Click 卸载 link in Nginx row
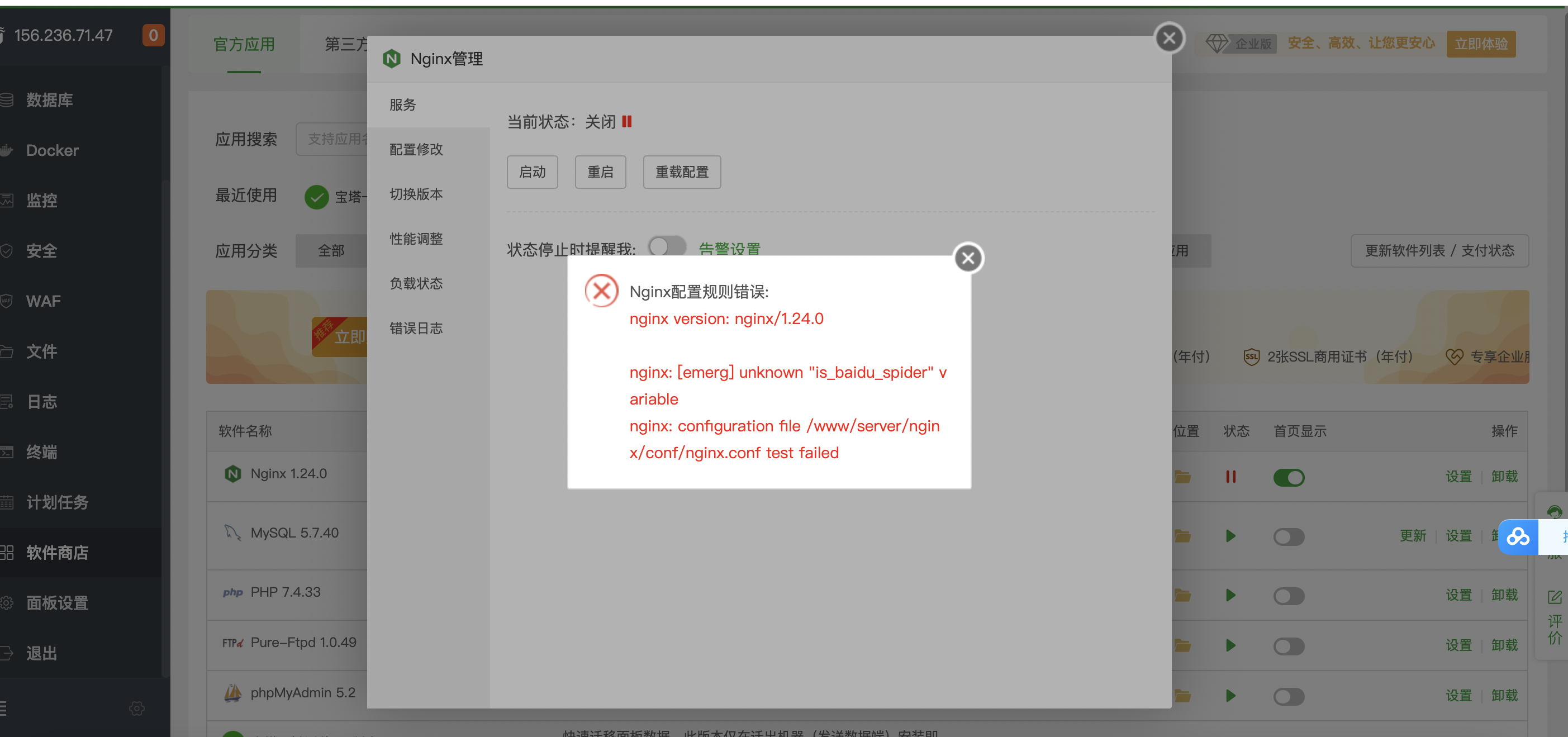Viewport: 1568px width, 737px height. tap(1504, 477)
